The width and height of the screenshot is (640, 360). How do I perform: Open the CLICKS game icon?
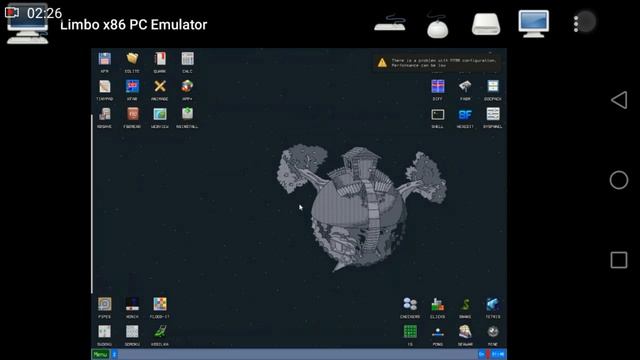tap(438, 304)
